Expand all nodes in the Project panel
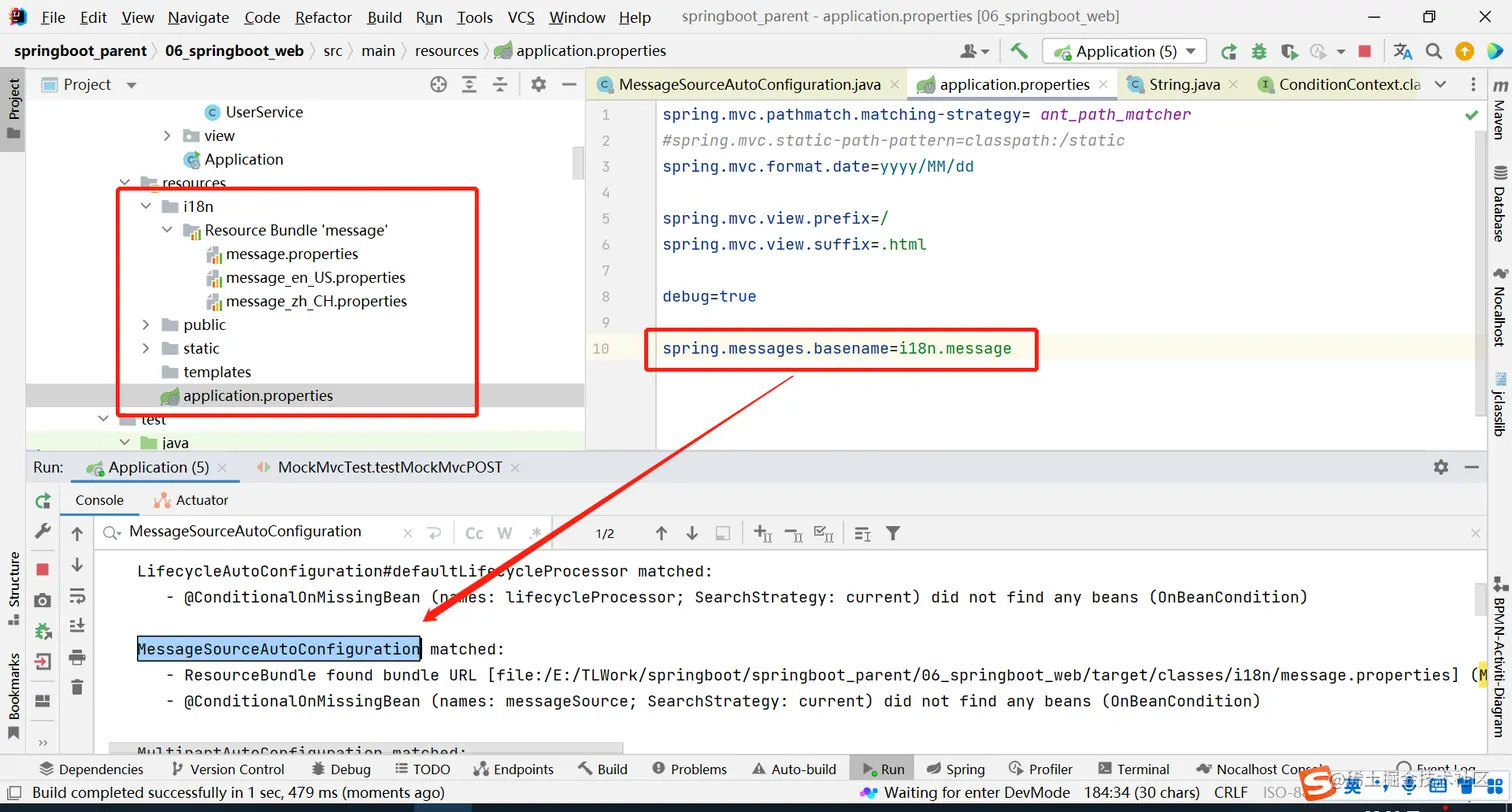Image resolution: width=1512 pixels, height=812 pixels. [x=469, y=85]
